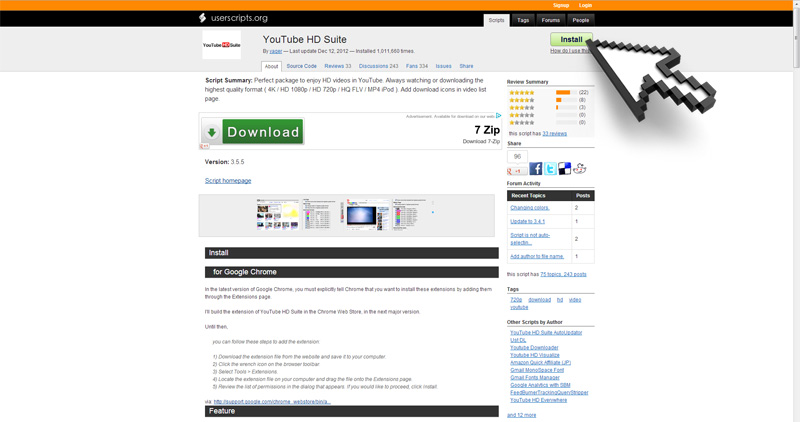Open the Gmail Fonts Manager script link
The width and height of the screenshot is (800, 422).
point(535,378)
